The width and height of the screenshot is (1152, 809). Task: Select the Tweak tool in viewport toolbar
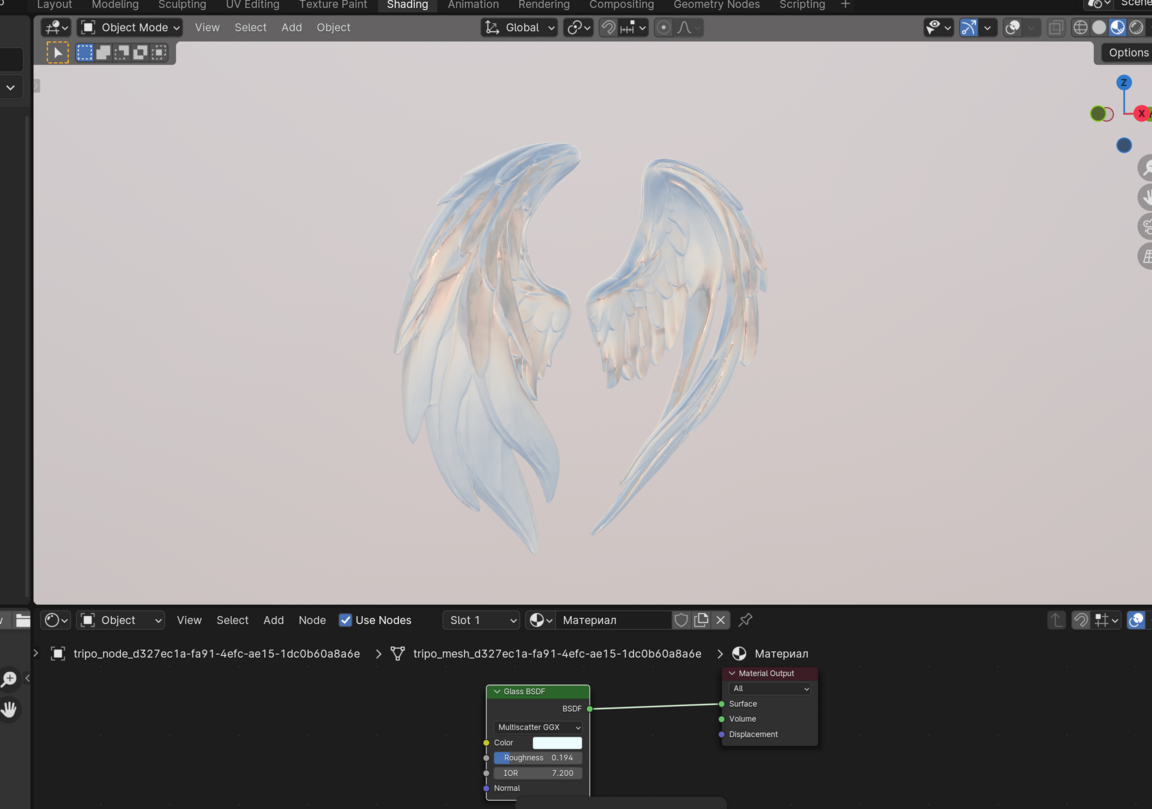click(58, 52)
